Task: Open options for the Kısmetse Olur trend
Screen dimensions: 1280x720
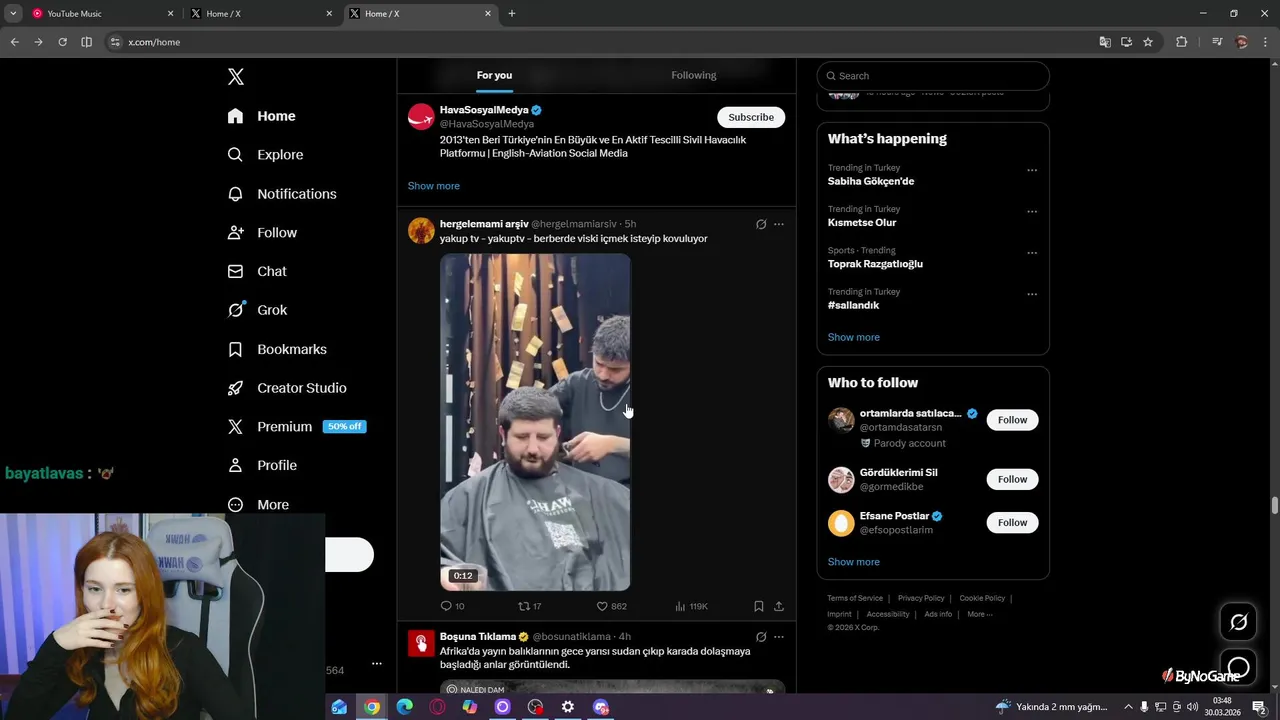Action: (1032, 212)
